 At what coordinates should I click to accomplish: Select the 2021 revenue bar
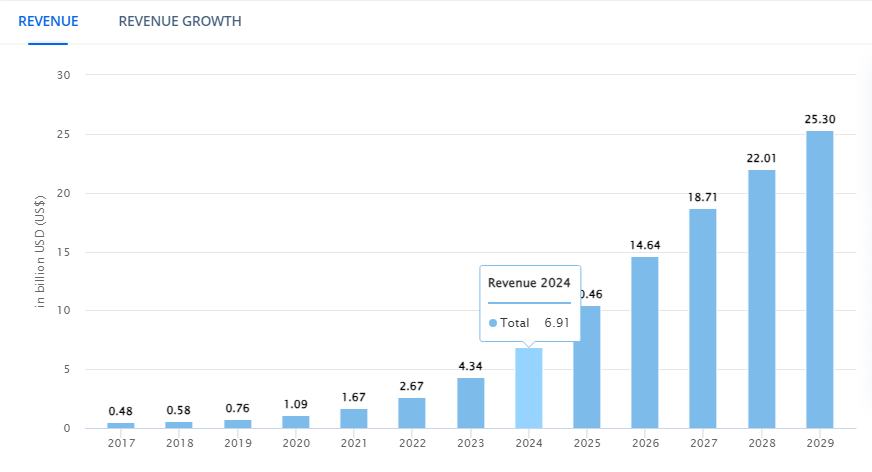pyautogui.click(x=354, y=419)
